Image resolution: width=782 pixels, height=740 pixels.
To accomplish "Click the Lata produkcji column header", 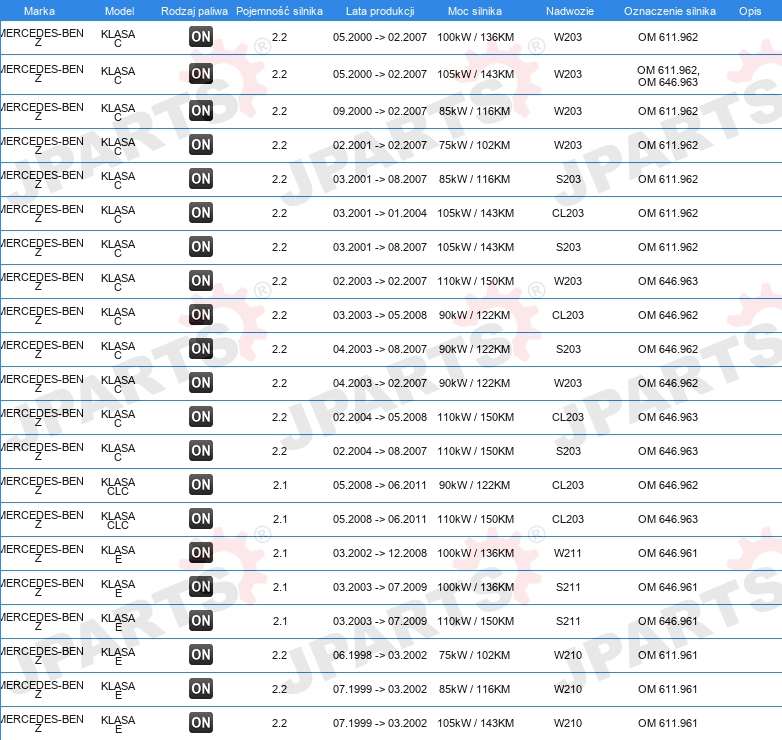I will coord(380,11).
